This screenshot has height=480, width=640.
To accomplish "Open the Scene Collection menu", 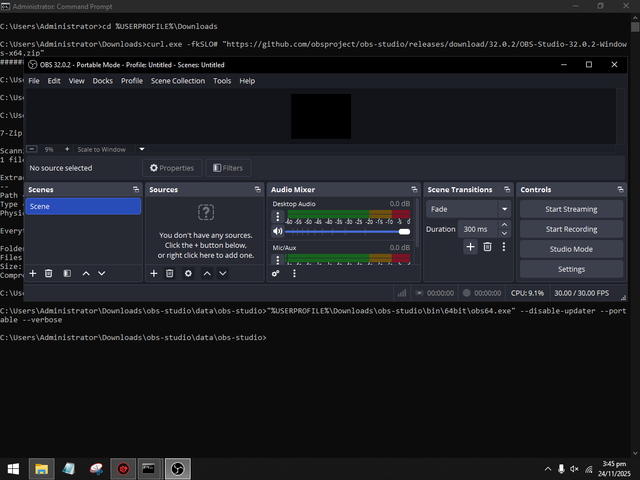I will coord(178,81).
